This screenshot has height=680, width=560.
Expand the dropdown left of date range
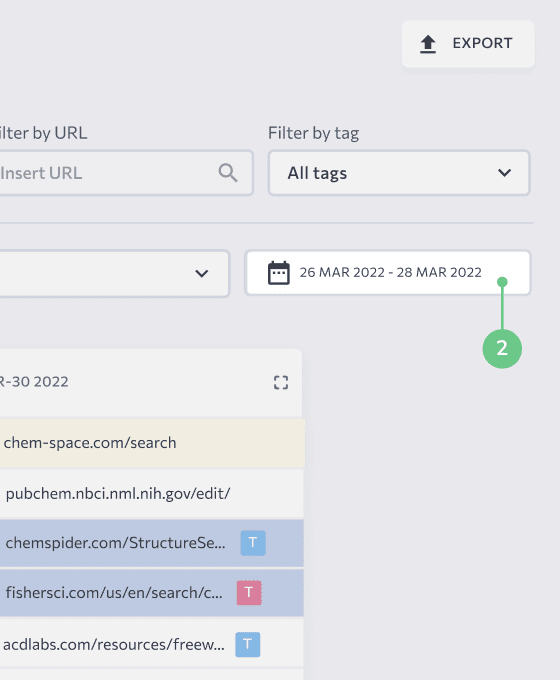pyautogui.click(x=115, y=274)
